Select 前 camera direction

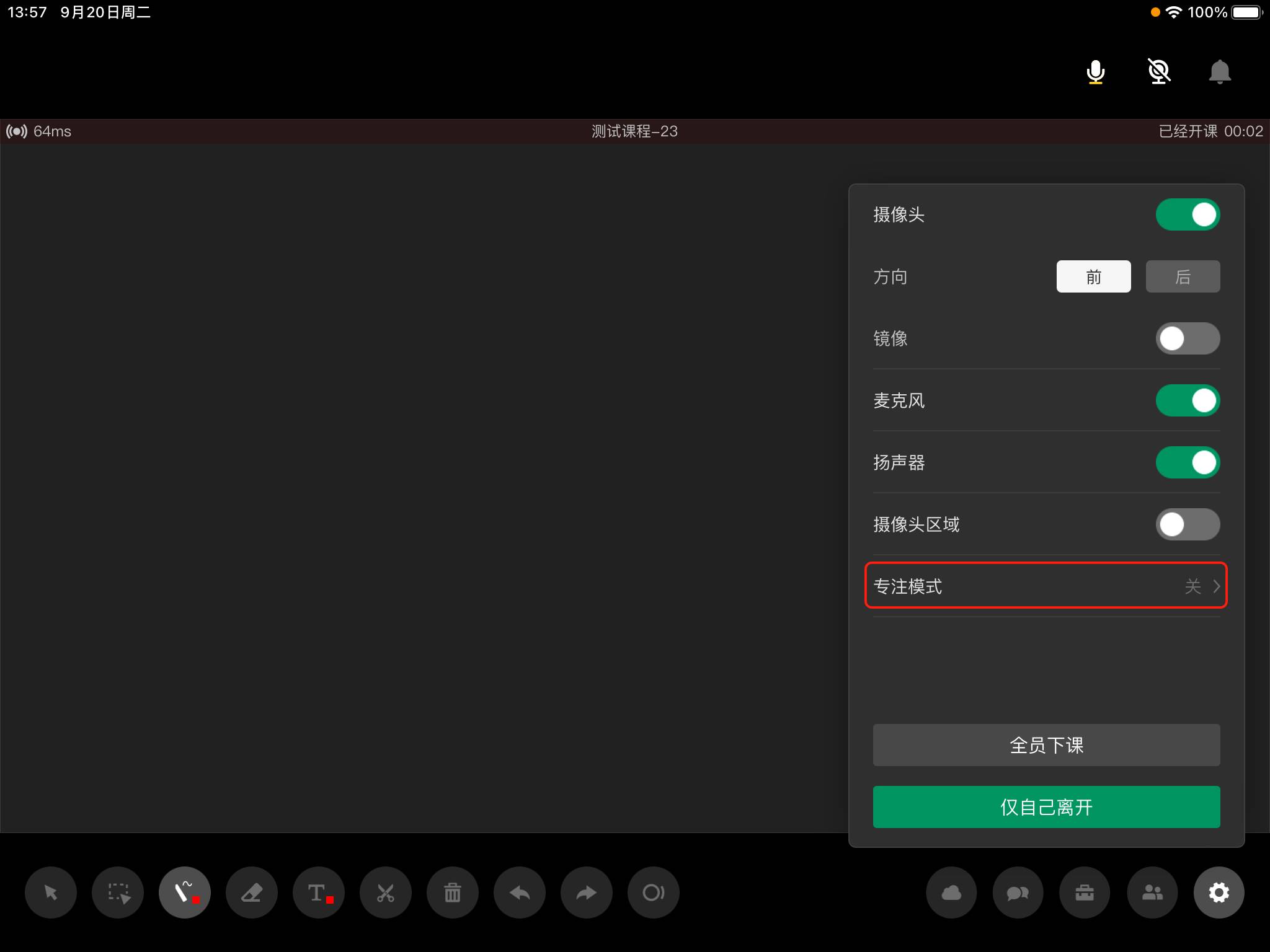click(1093, 276)
